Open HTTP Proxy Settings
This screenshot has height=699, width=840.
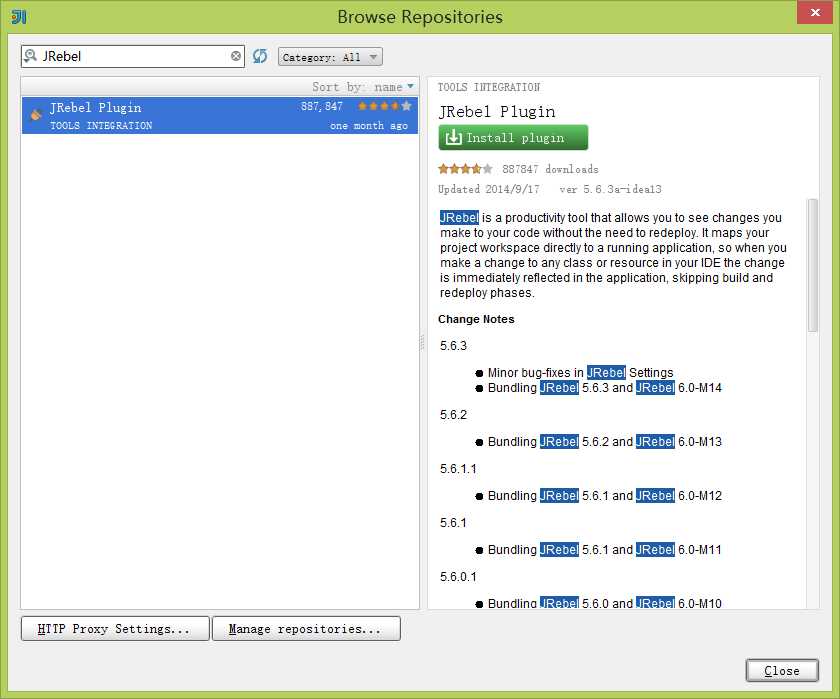pyautogui.click(x=115, y=628)
